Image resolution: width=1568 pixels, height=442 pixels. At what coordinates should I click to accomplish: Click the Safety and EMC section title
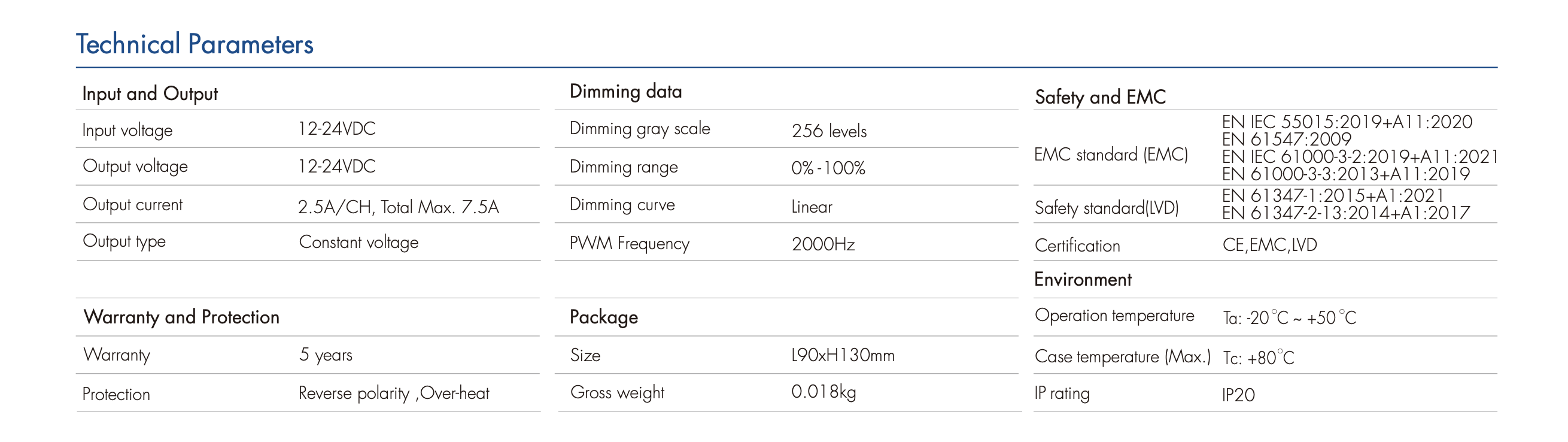1101,97
